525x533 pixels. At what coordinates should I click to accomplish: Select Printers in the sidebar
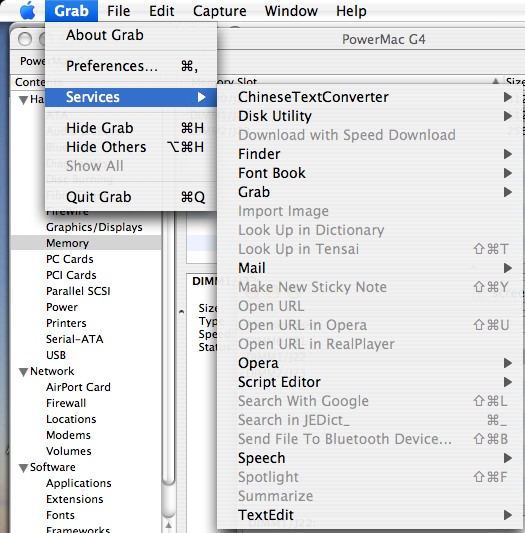(x=66, y=323)
